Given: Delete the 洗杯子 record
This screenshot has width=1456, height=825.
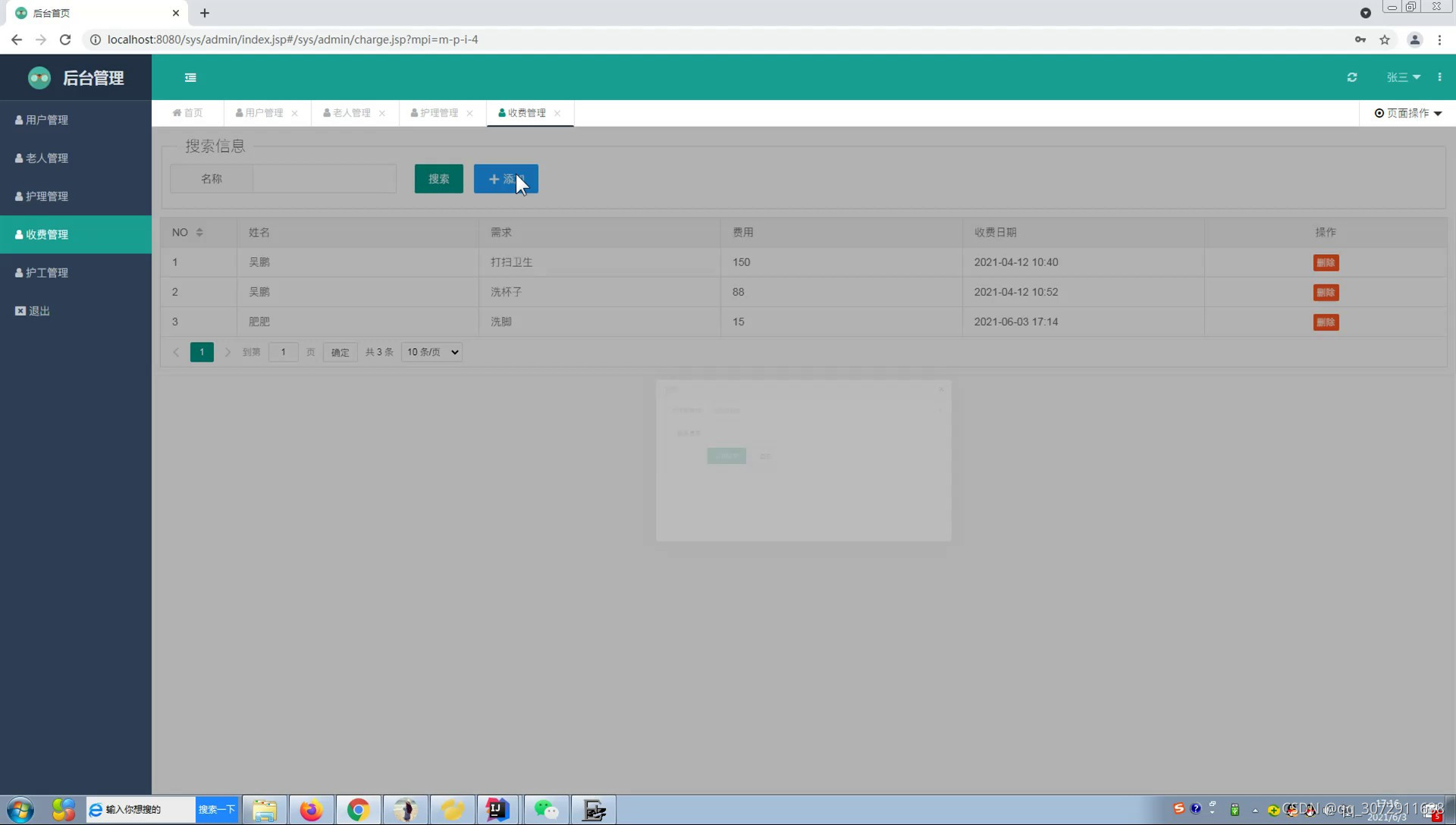Looking at the screenshot, I should [x=1326, y=292].
